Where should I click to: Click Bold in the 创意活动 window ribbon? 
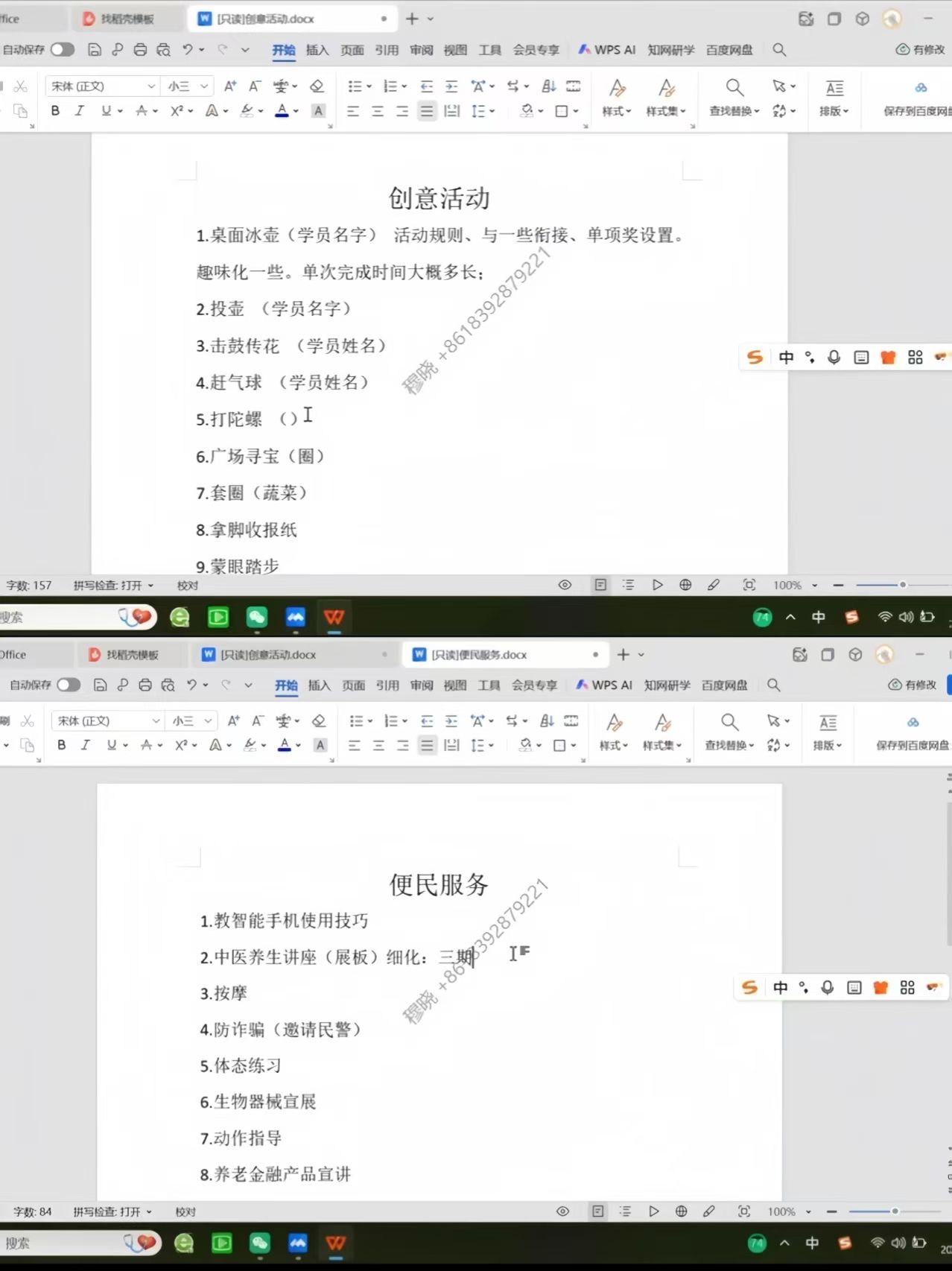point(55,111)
